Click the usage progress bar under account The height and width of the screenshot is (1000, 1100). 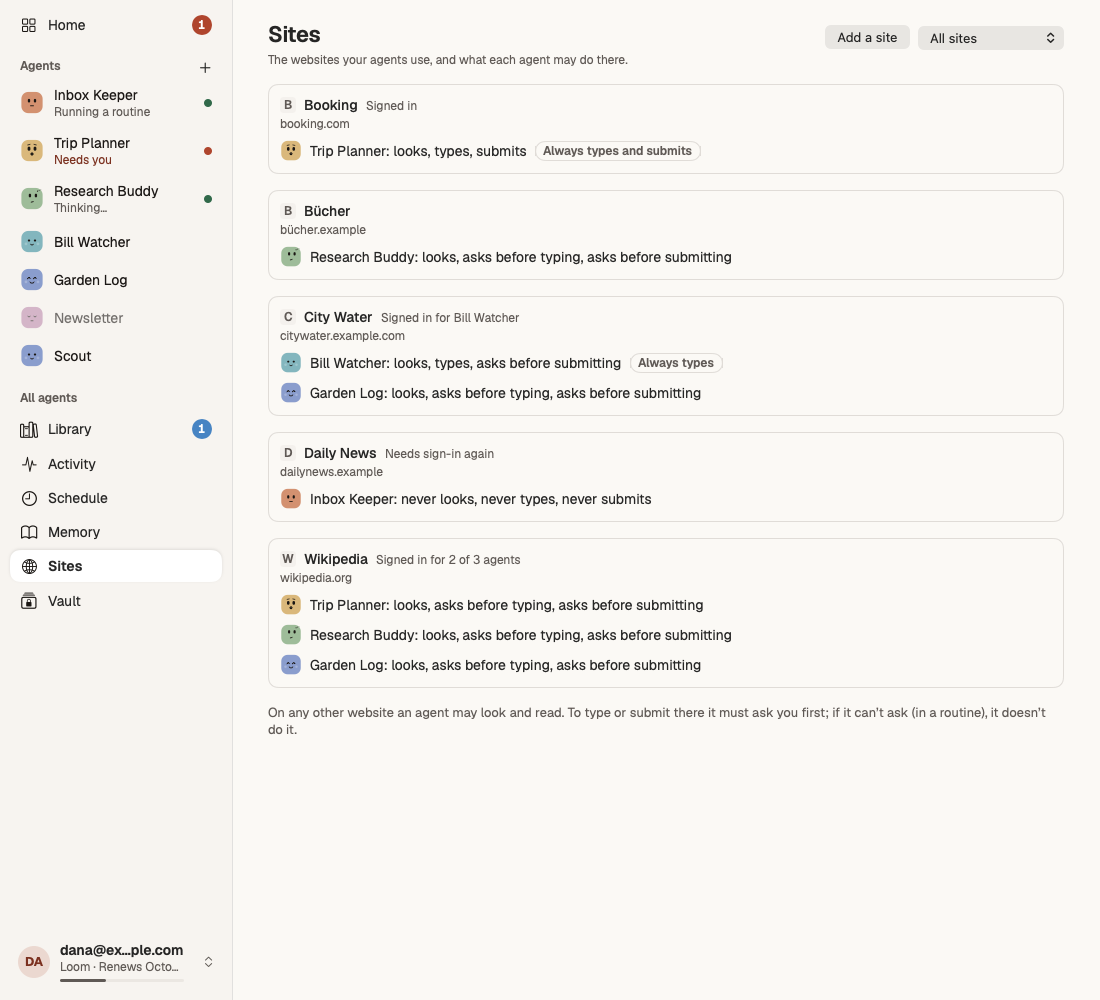click(121, 980)
